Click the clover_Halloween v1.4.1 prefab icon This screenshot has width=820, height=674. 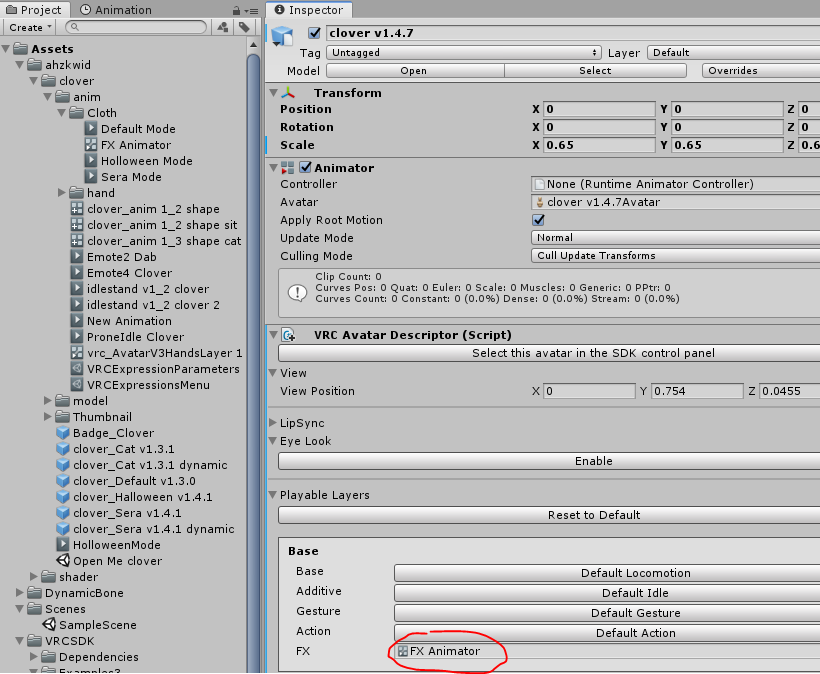63,497
